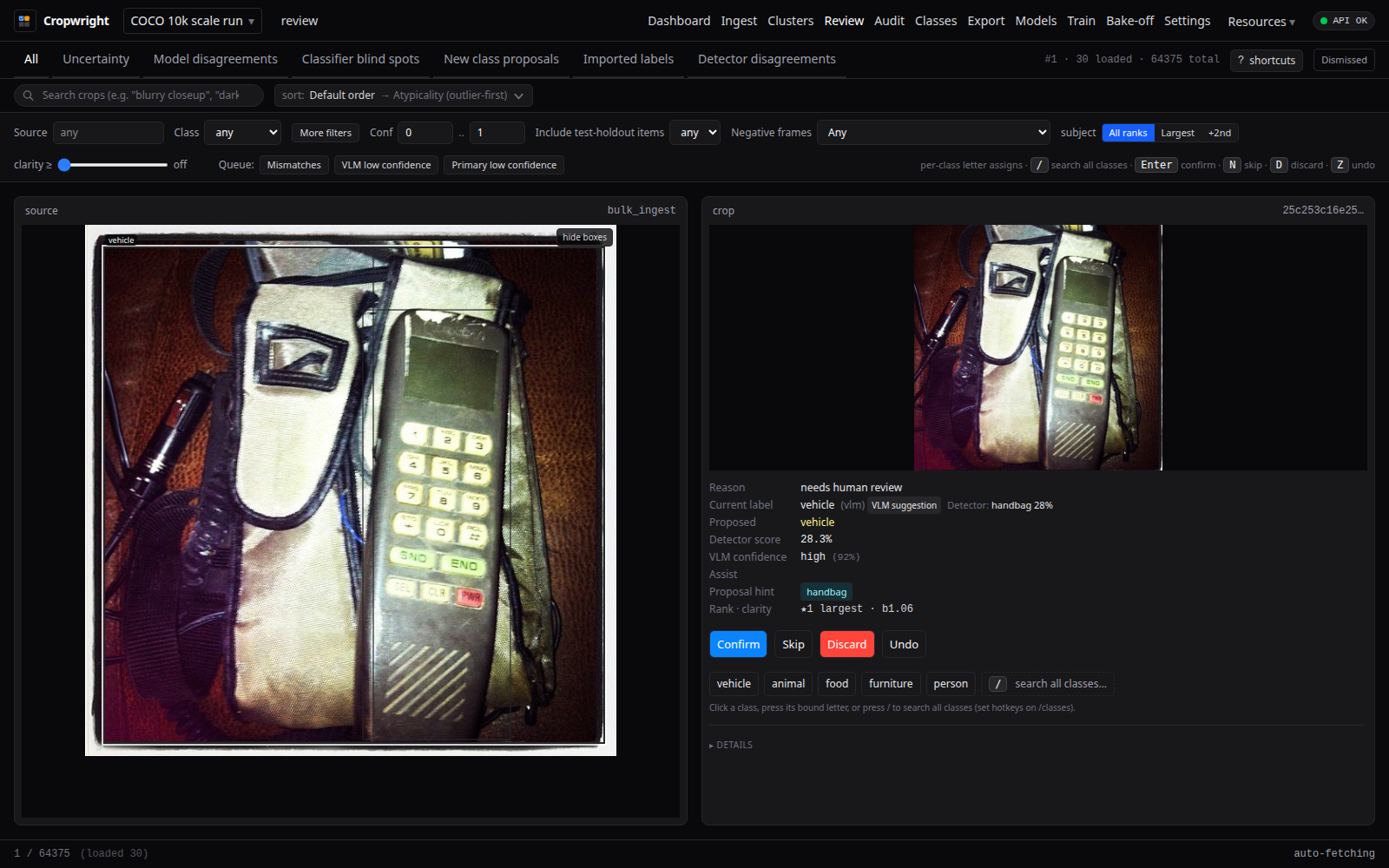Click the Undo button
Screen dimensions: 1389x868
[x=904, y=644]
